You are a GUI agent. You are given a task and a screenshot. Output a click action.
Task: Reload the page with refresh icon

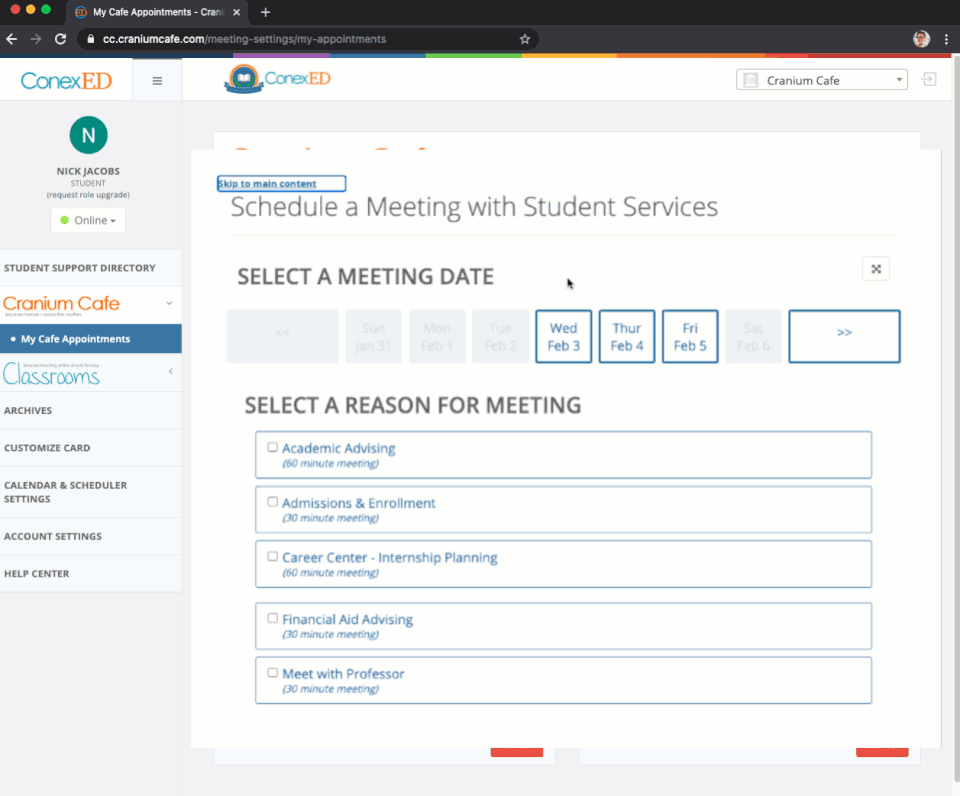(60, 39)
